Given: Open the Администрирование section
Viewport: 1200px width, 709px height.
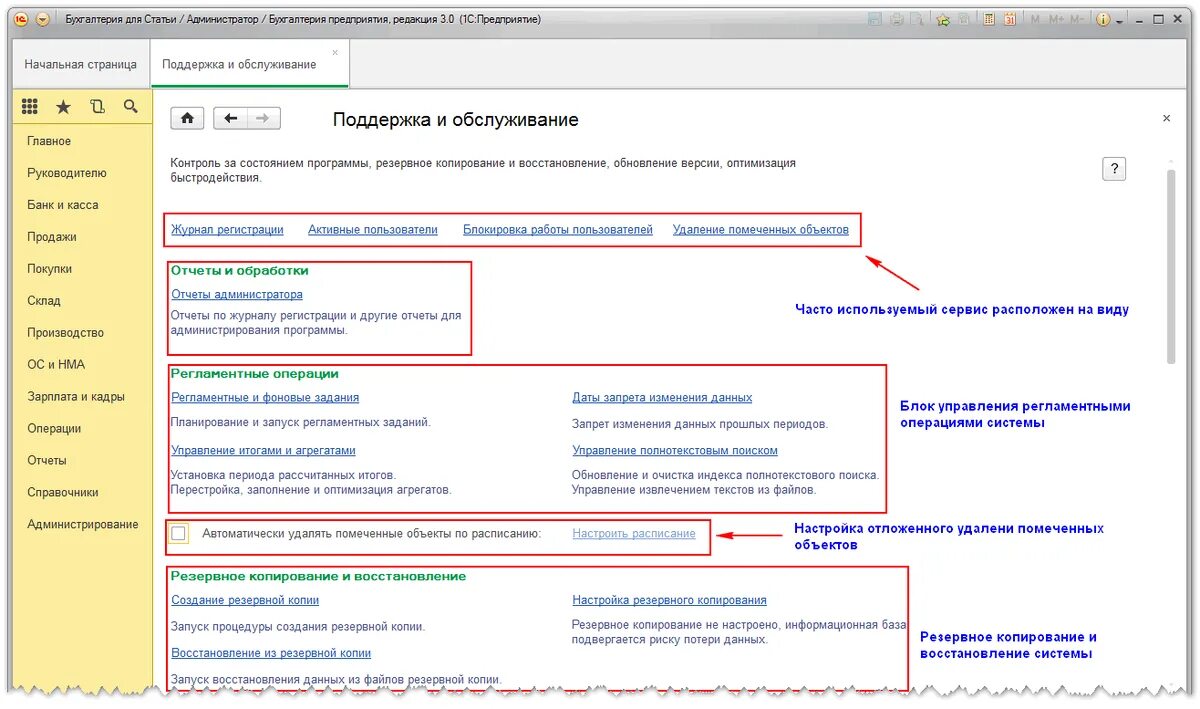Looking at the screenshot, I should 83,525.
